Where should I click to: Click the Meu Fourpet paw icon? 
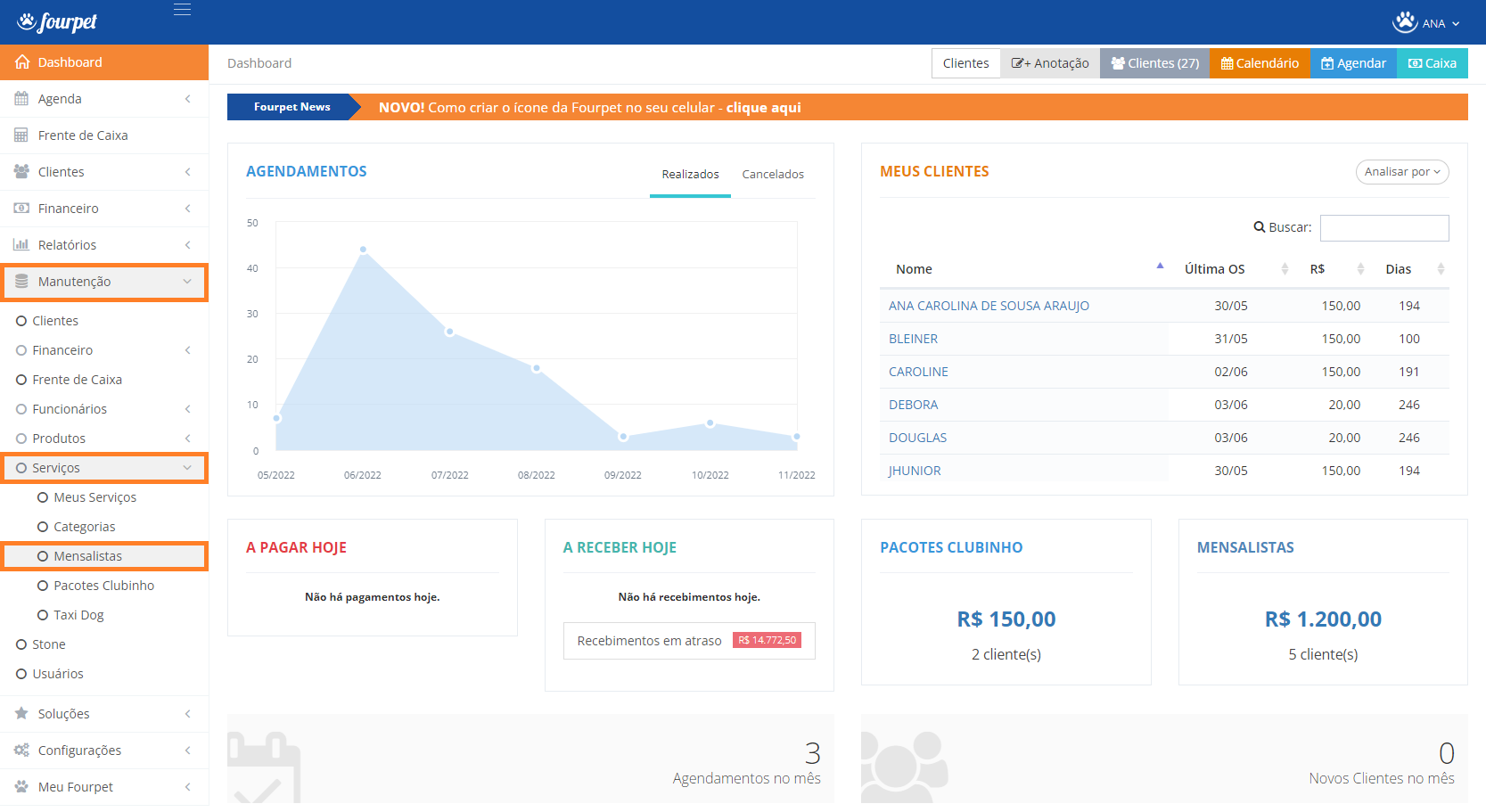coord(21,787)
